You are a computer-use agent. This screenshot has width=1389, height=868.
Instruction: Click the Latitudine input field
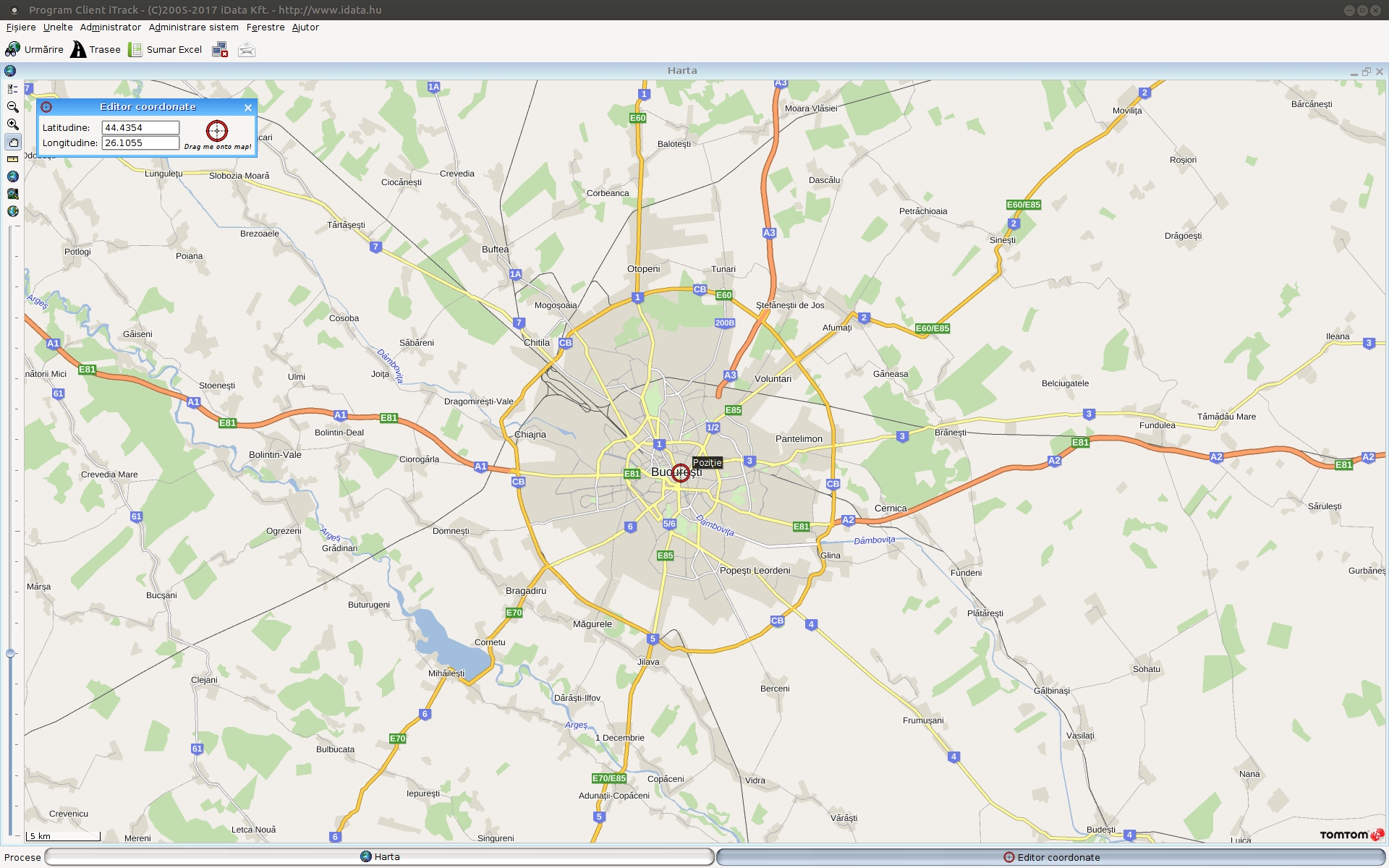coord(140,127)
